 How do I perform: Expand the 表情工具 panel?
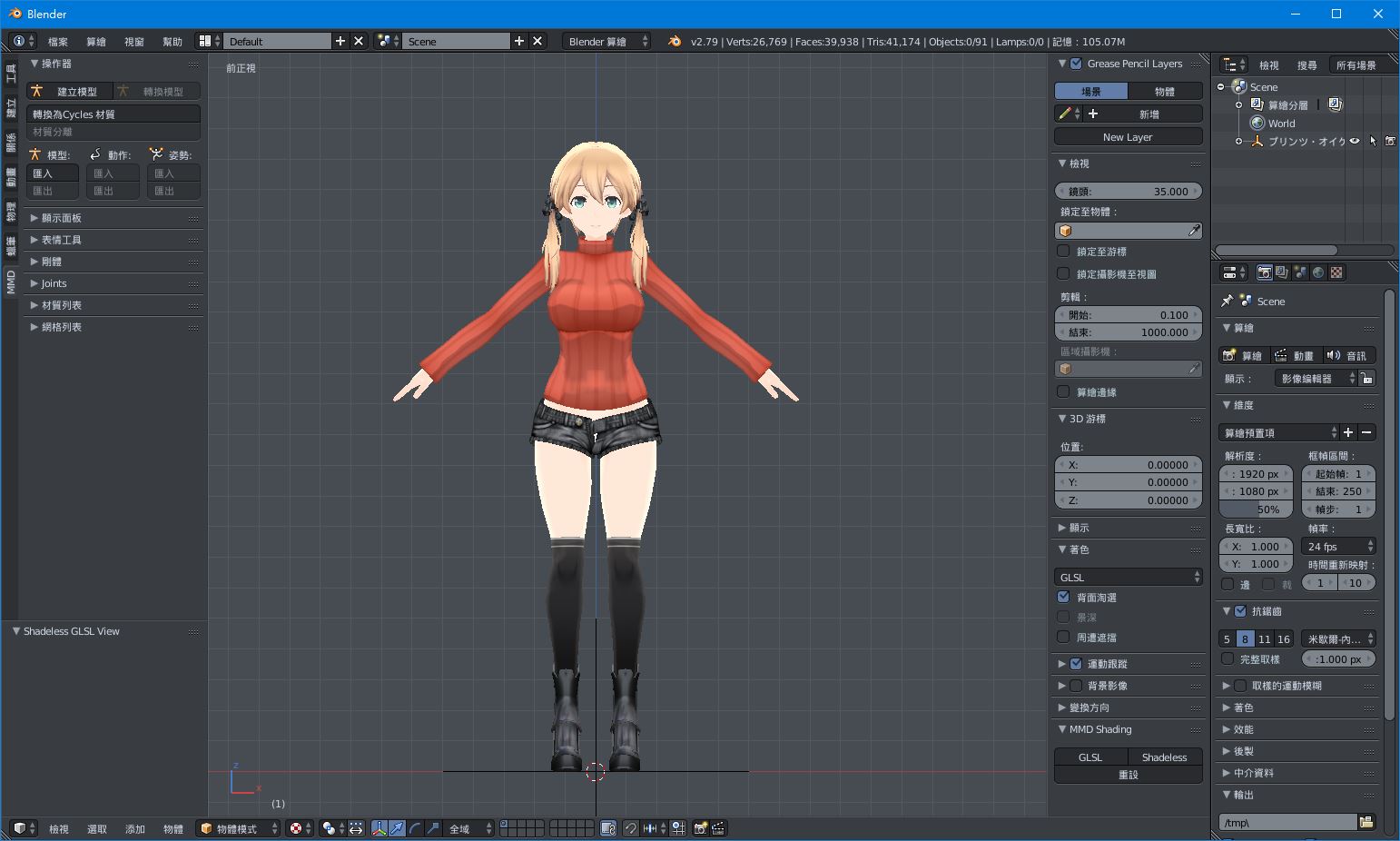tap(114, 240)
